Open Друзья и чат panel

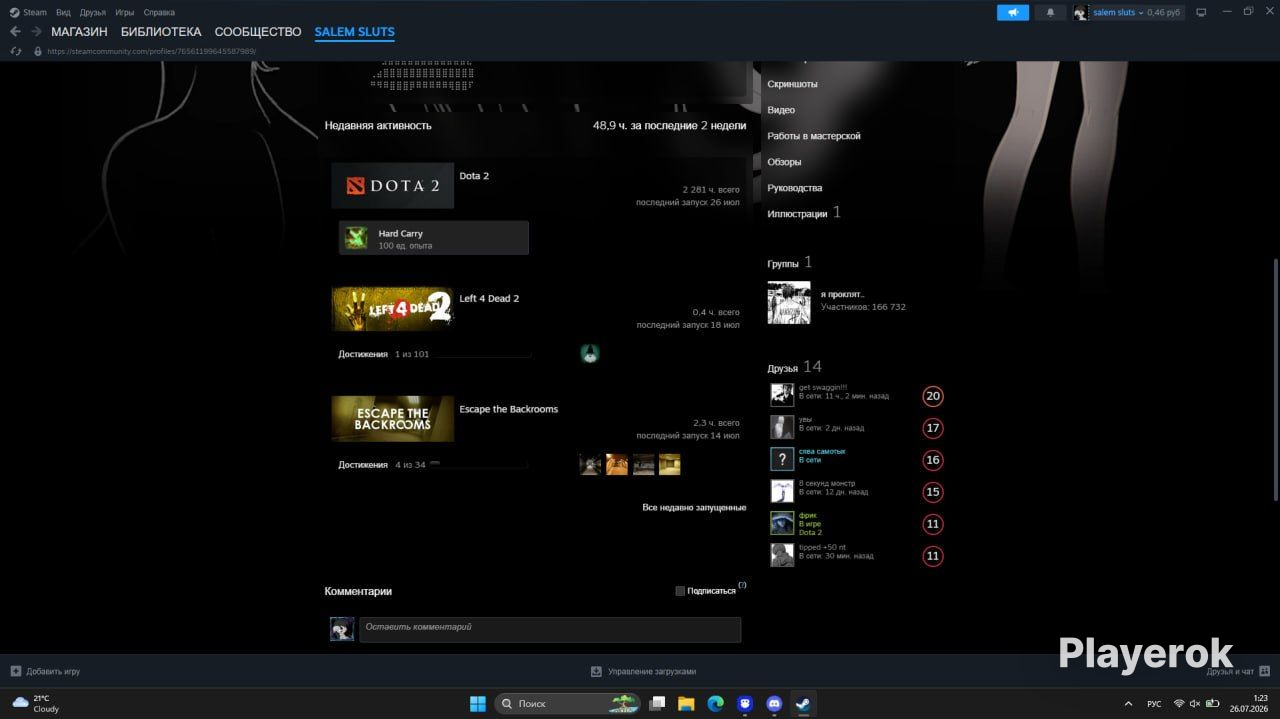pos(1238,671)
